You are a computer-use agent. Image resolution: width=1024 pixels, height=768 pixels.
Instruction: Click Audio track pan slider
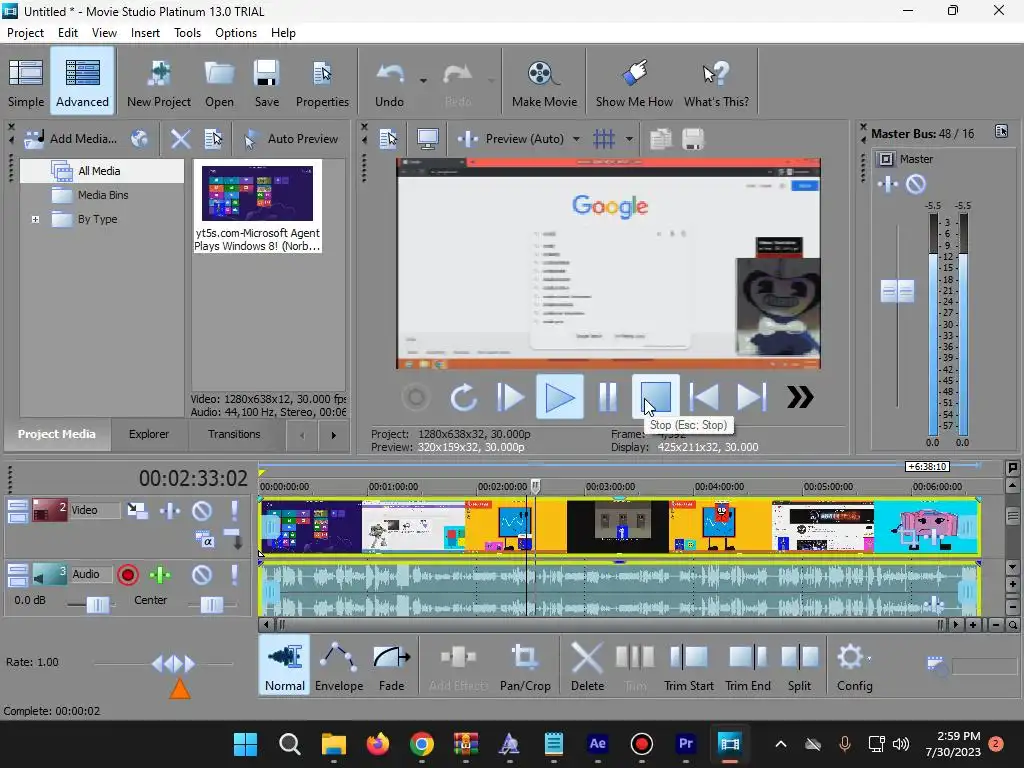pyautogui.click(x=212, y=605)
